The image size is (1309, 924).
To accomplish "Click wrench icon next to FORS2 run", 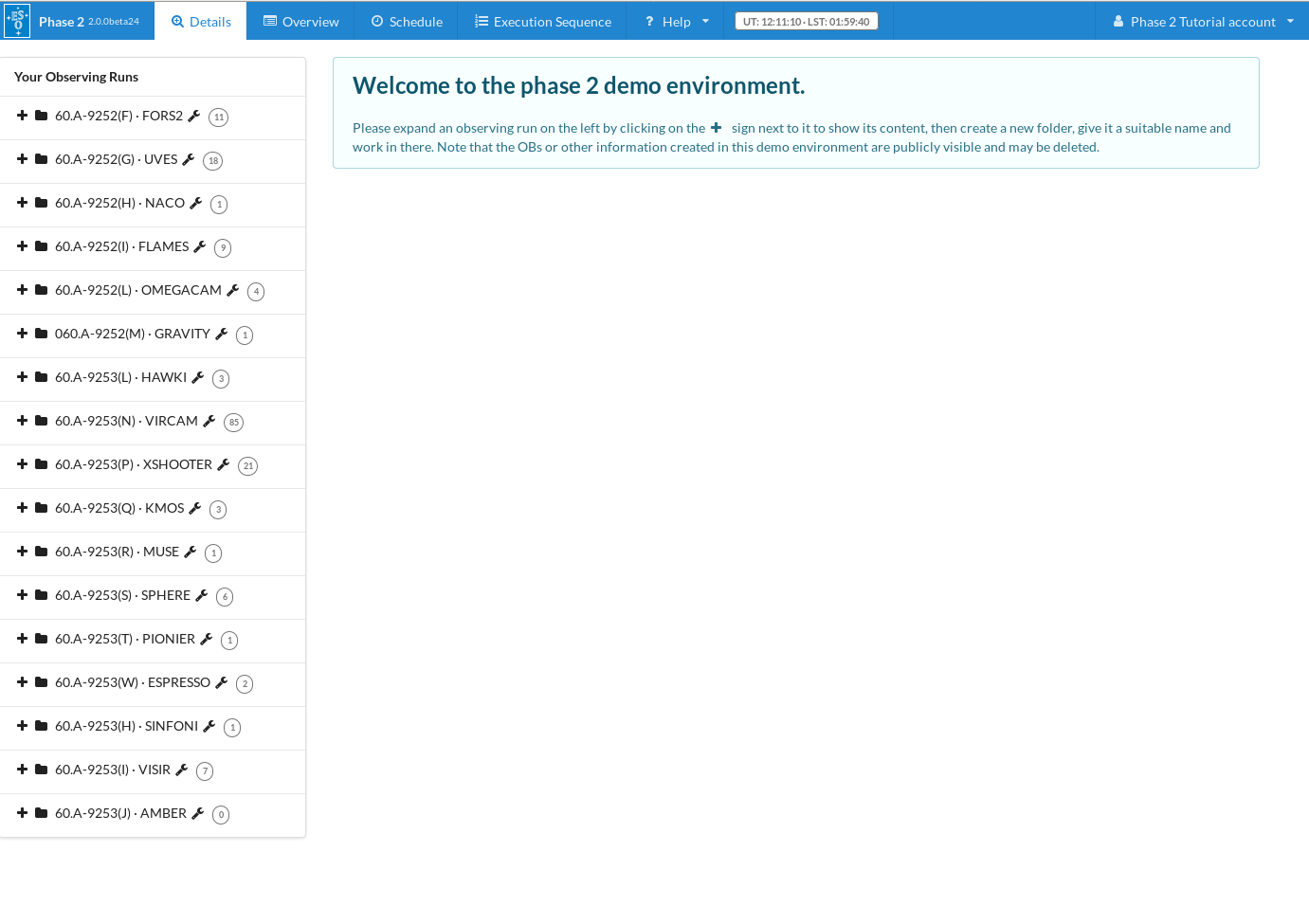I will pyautogui.click(x=194, y=116).
